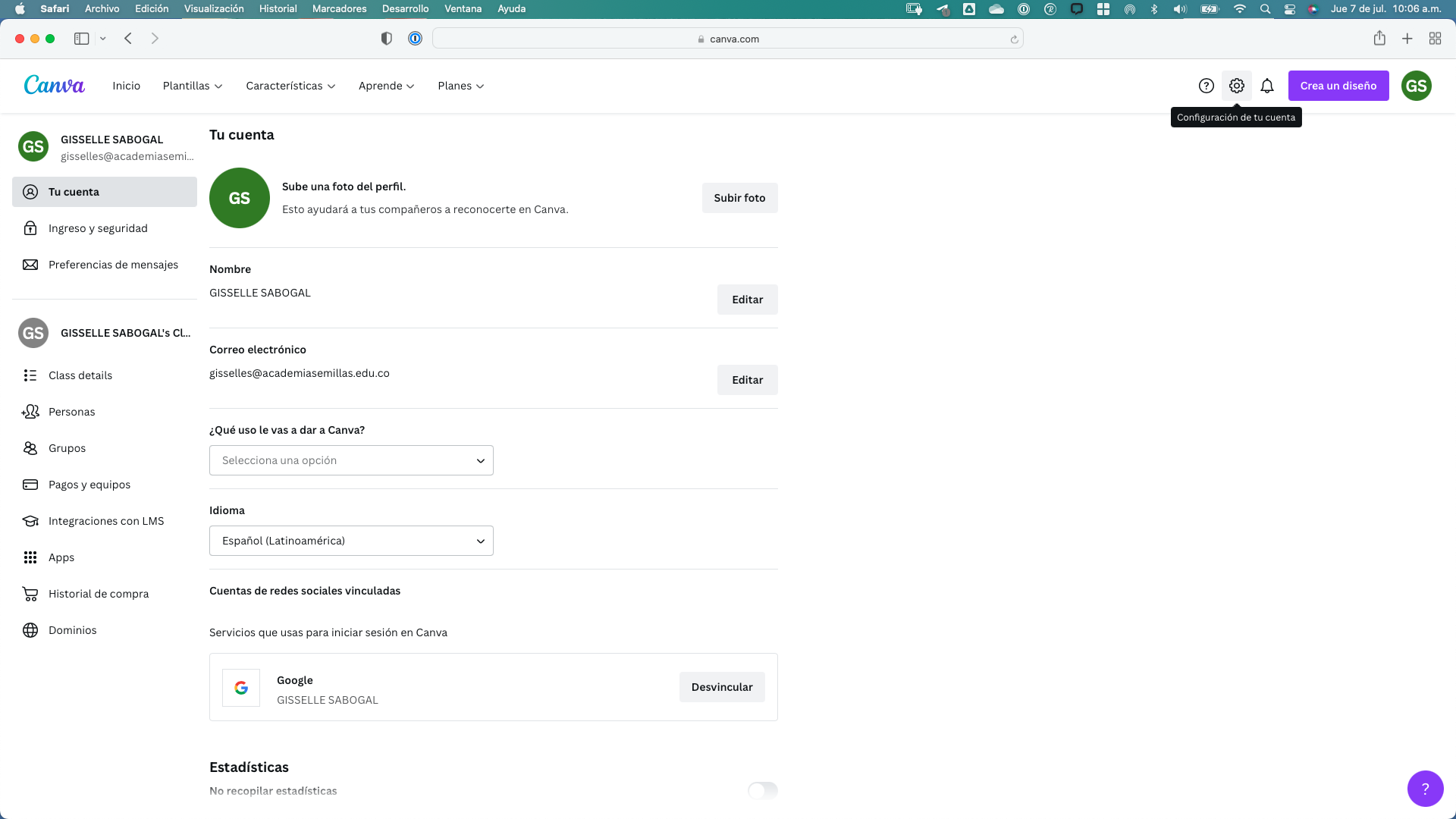Go to Inicio in Canva nav
This screenshot has width=1456, height=819.
tap(126, 86)
